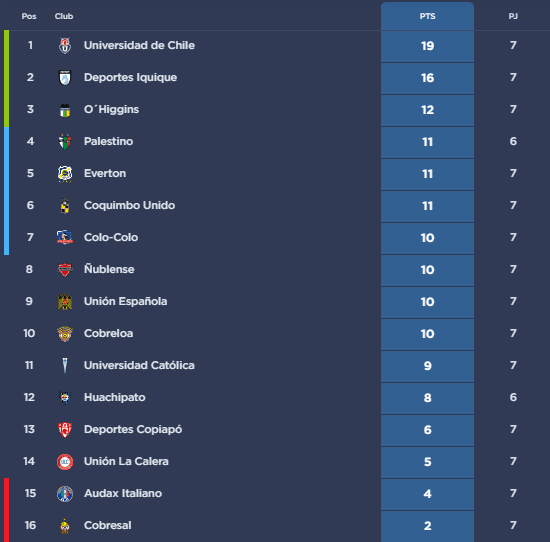
Task: Select the PJ column header
Action: (x=513, y=16)
